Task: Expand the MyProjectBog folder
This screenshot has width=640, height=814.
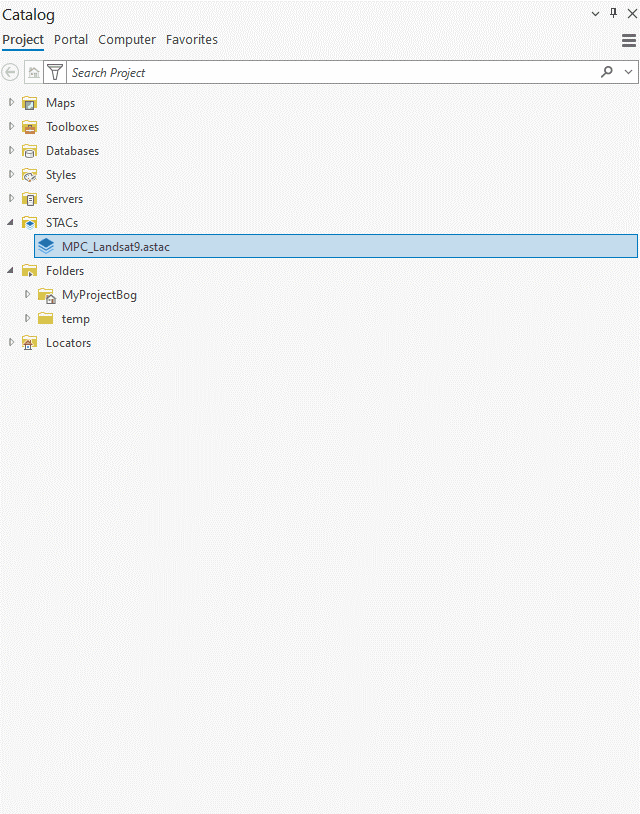Action: tap(27, 294)
